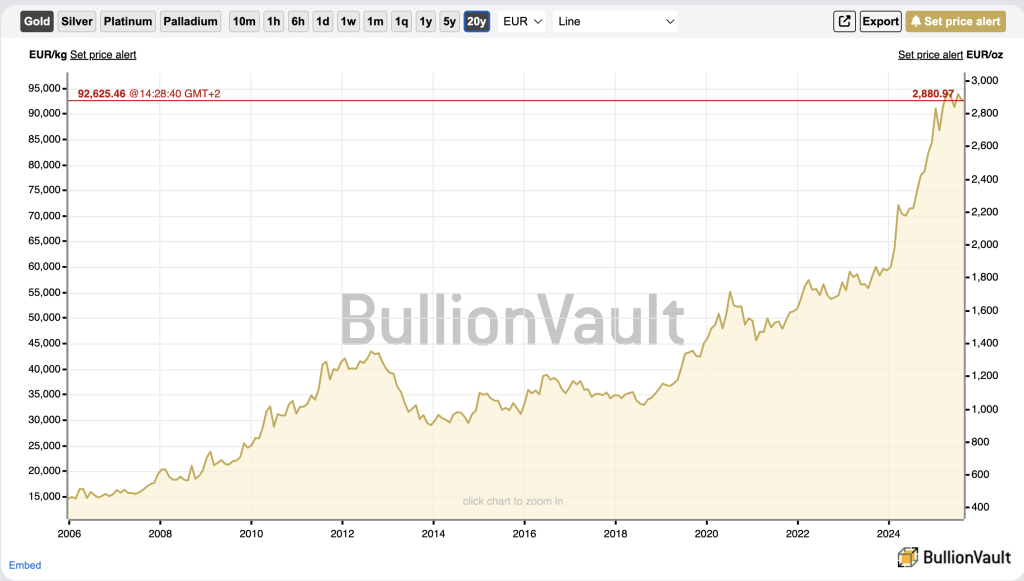
Task: Select the 20y time range
Action: tap(477, 22)
